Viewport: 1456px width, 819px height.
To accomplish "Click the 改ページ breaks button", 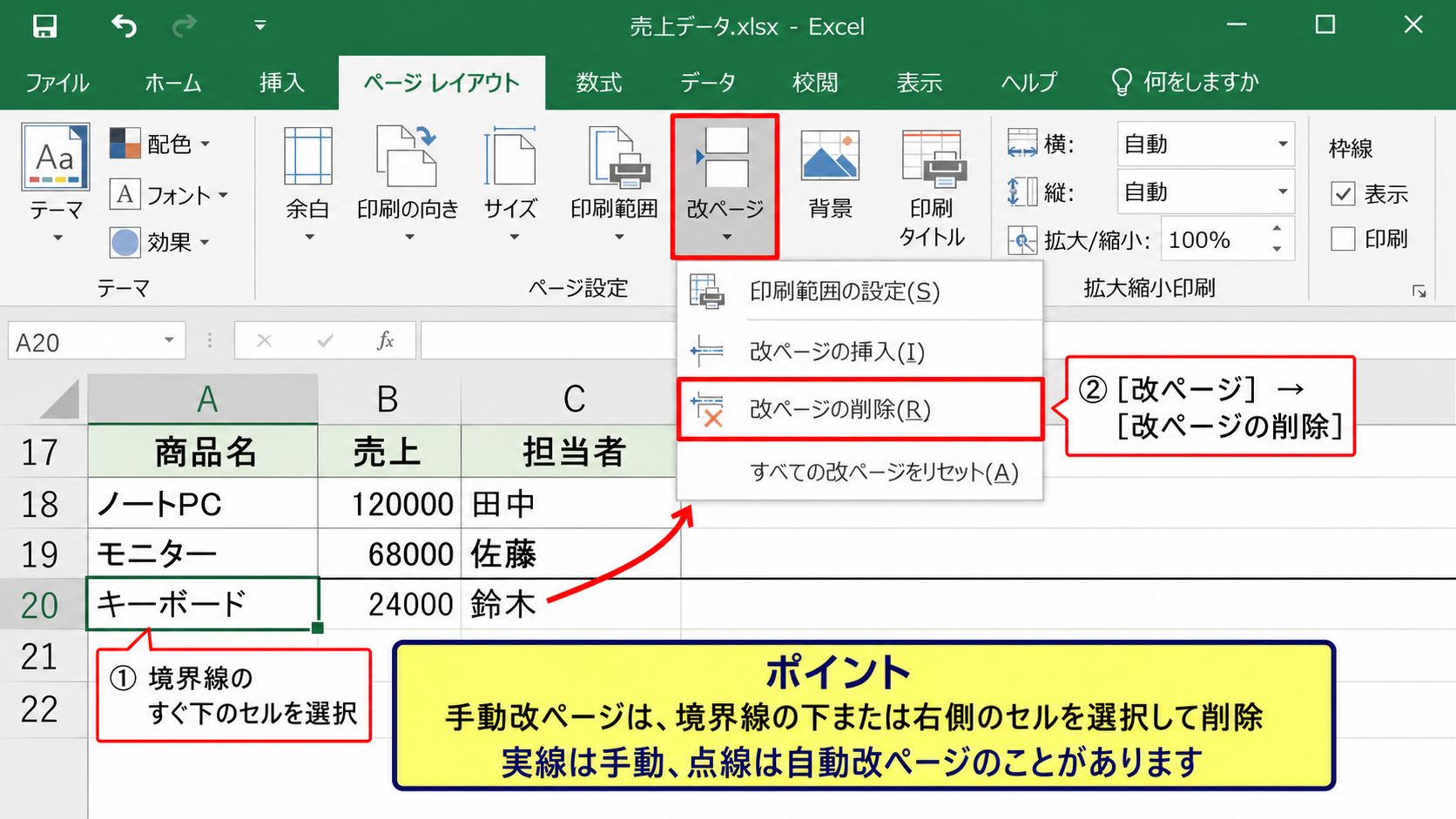I will pyautogui.click(x=725, y=186).
